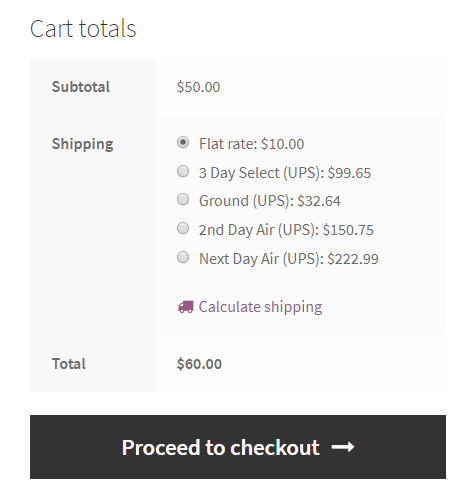Select the Flat rate radio button
This screenshot has height=489, width=475.
[x=183, y=142]
